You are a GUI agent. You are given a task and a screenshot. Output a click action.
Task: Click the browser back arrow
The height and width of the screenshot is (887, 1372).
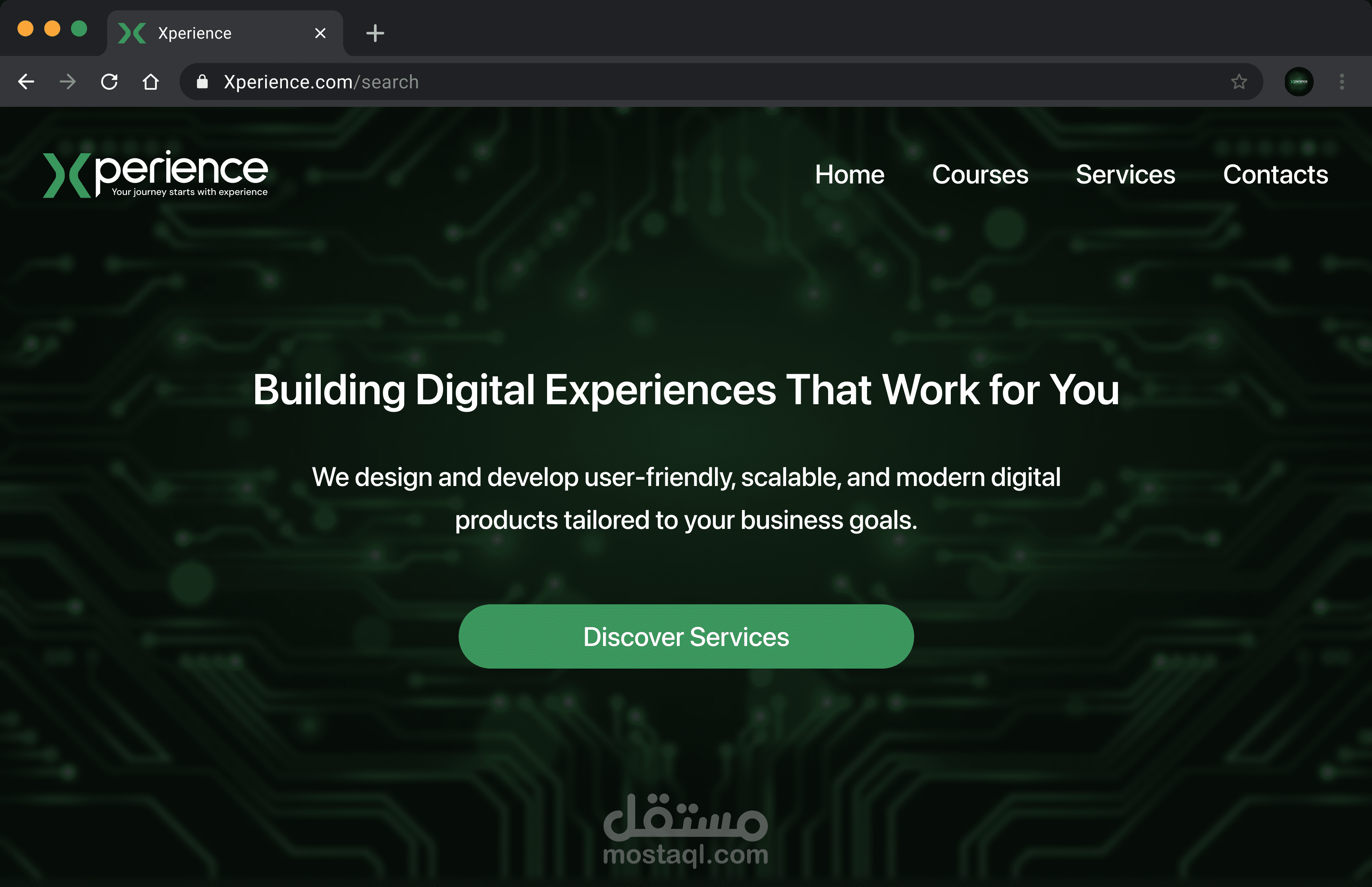[26, 82]
